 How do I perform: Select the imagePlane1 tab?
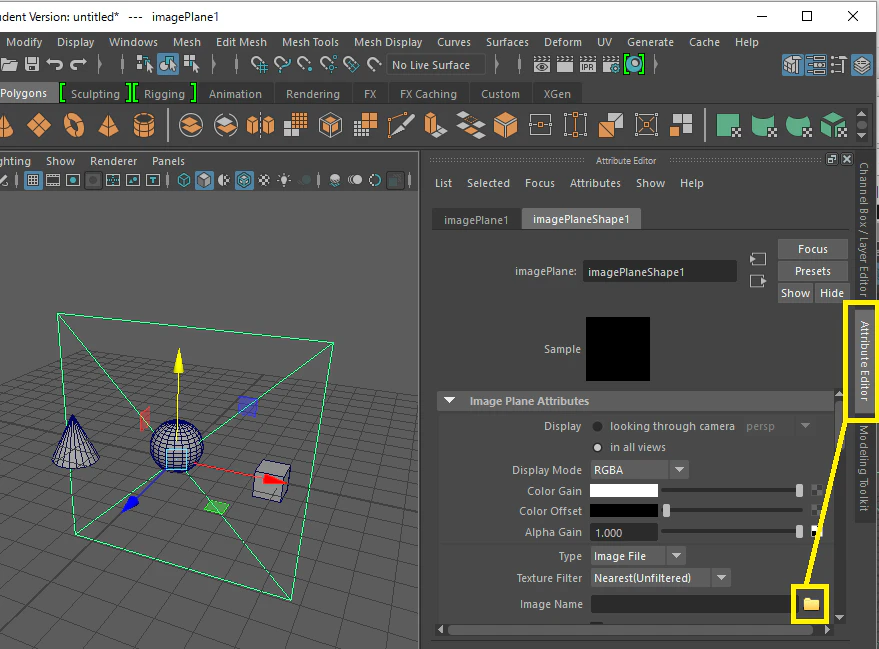click(x=476, y=220)
